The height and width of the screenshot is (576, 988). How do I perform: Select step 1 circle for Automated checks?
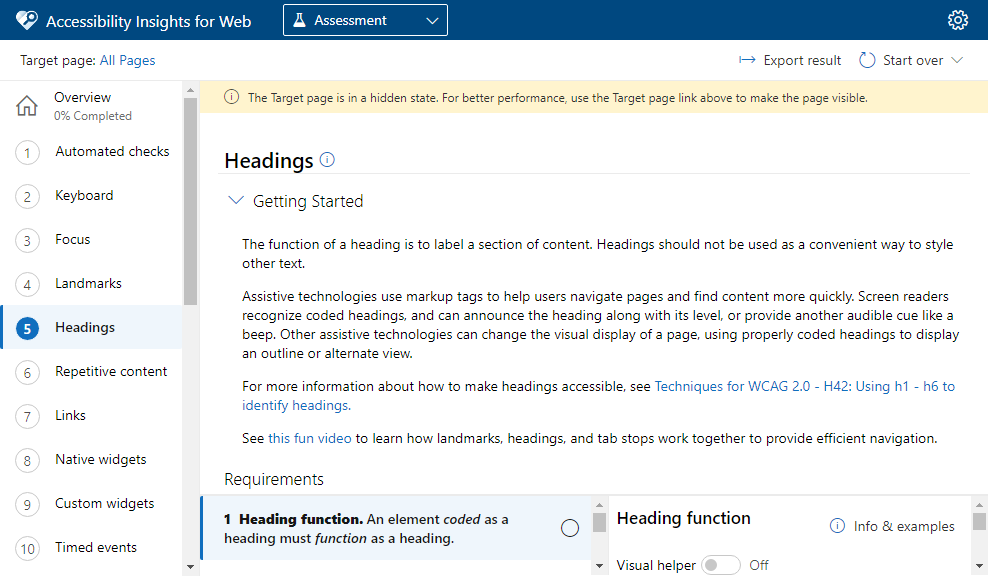coord(27,153)
